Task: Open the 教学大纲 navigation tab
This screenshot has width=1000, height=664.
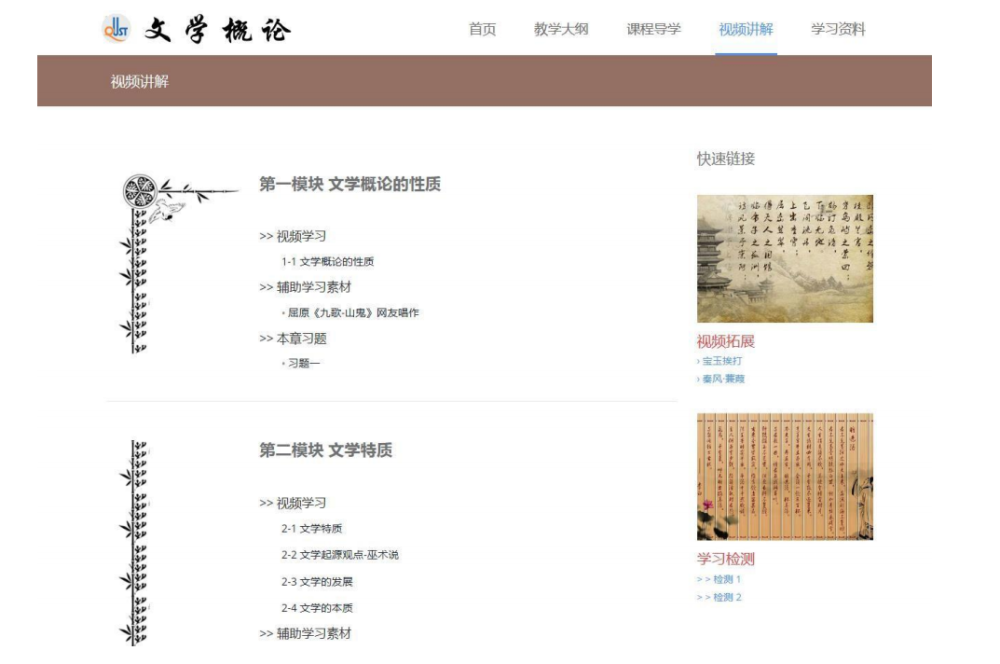Action: pyautogui.click(x=561, y=29)
